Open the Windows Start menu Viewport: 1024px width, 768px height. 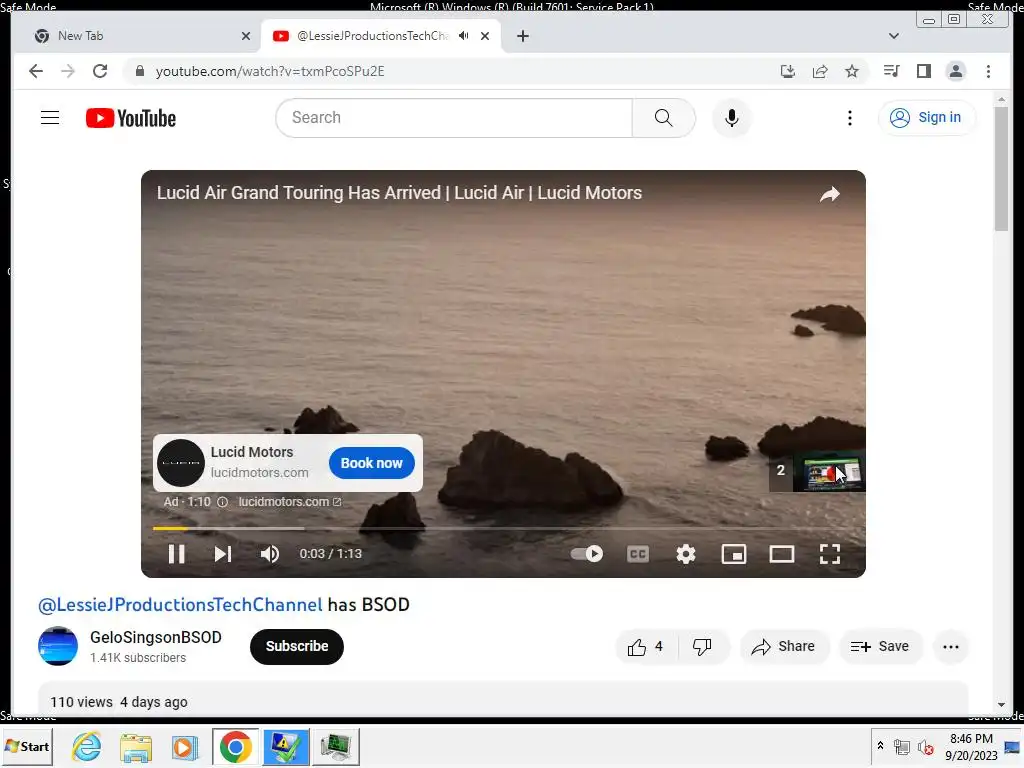(27, 746)
